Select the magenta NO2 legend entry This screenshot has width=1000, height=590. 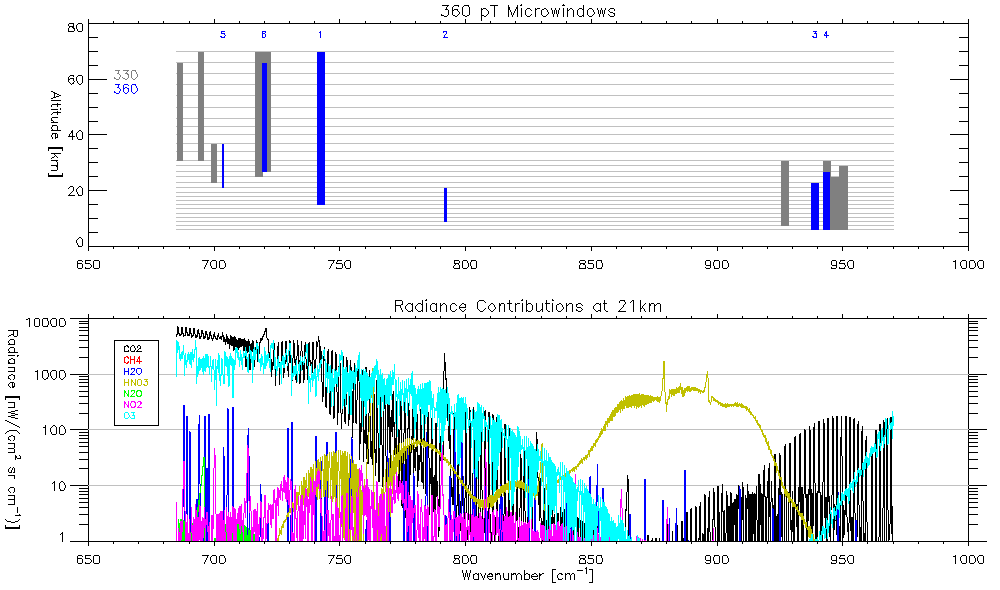coord(132,404)
